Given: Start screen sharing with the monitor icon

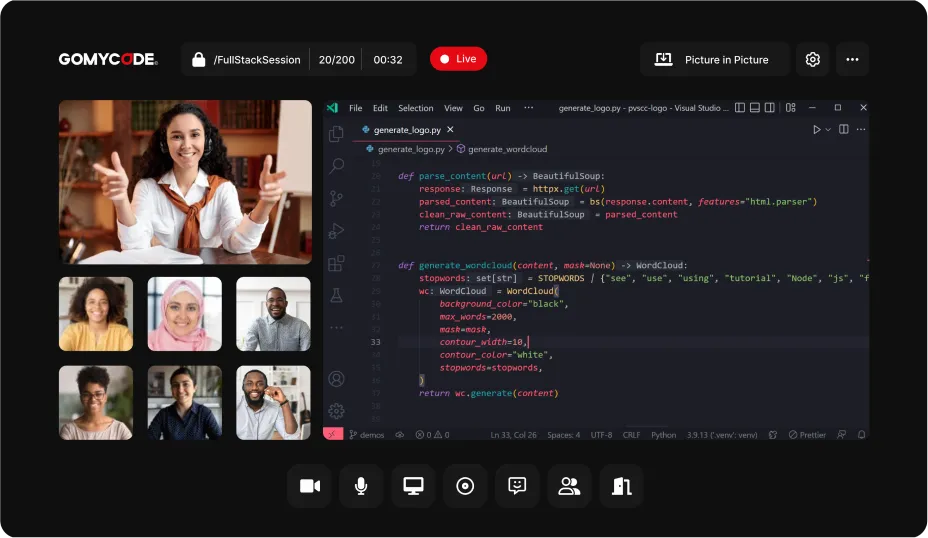Looking at the screenshot, I should point(413,487).
